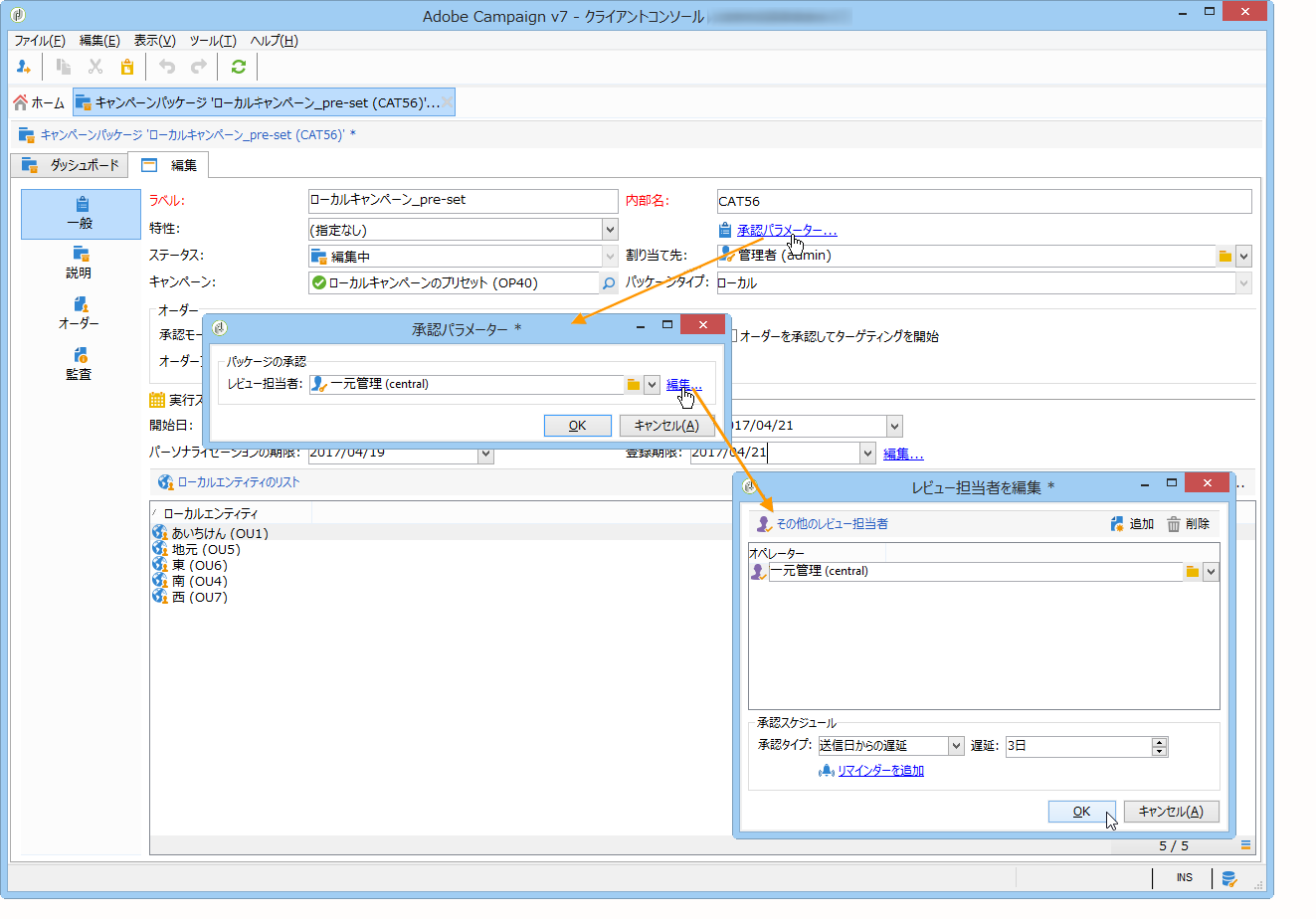Click the Copy icon in the toolbar
The width and height of the screenshot is (1316, 919).
coord(64,67)
